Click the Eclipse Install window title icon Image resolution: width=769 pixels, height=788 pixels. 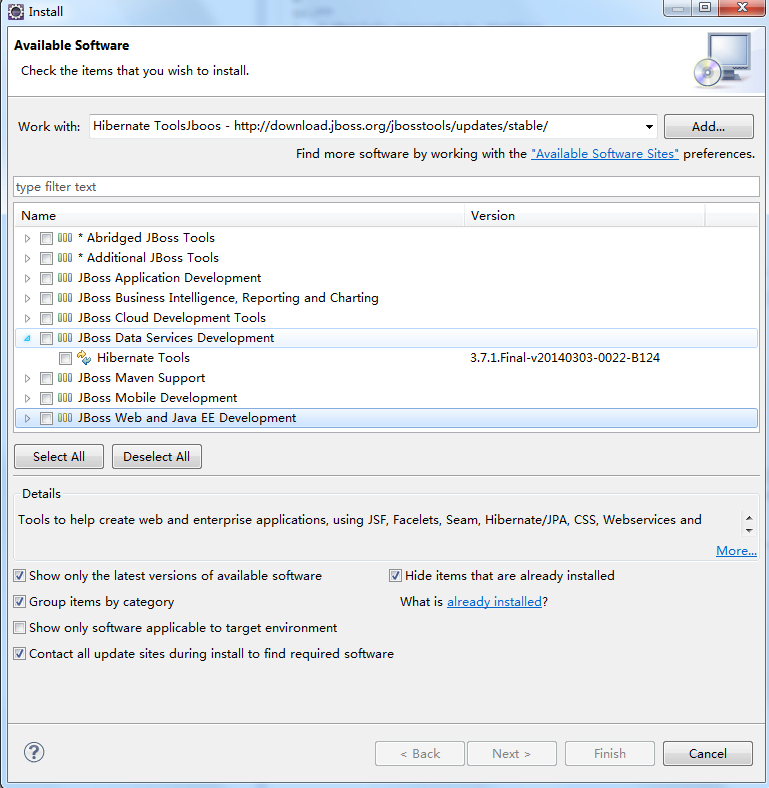point(16,12)
